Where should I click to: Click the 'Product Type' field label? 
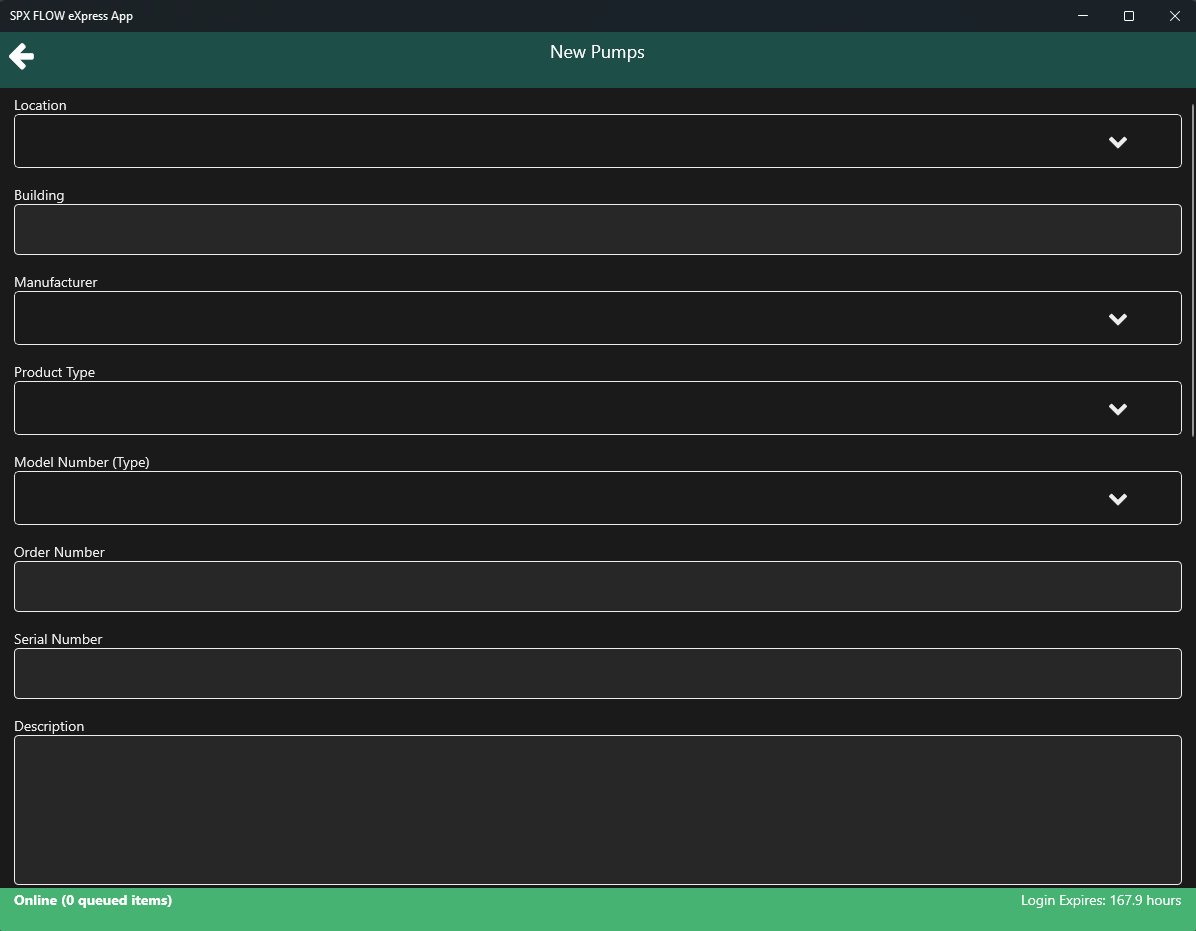[x=54, y=372]
